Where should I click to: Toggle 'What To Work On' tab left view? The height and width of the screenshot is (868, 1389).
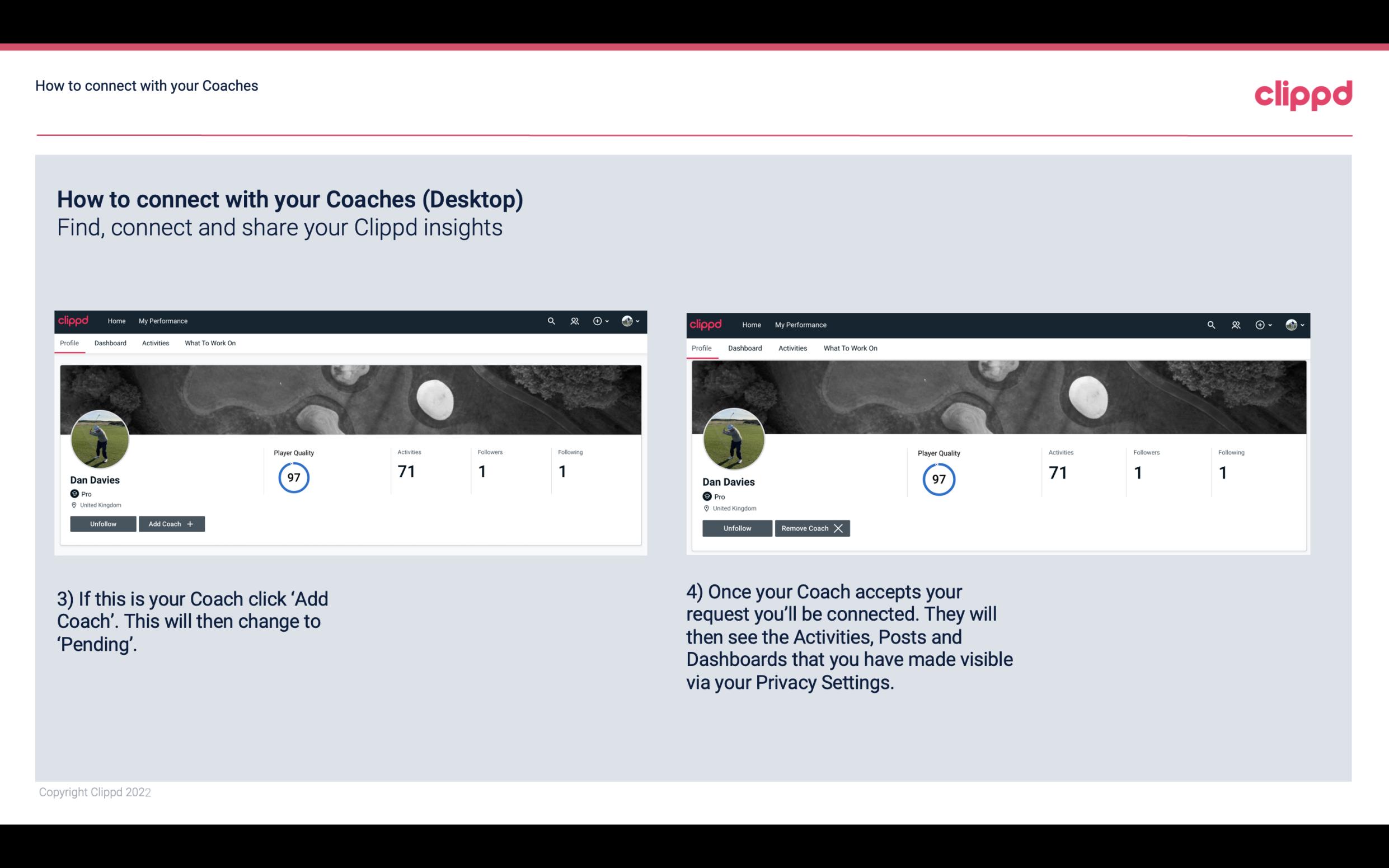point(209,343)
